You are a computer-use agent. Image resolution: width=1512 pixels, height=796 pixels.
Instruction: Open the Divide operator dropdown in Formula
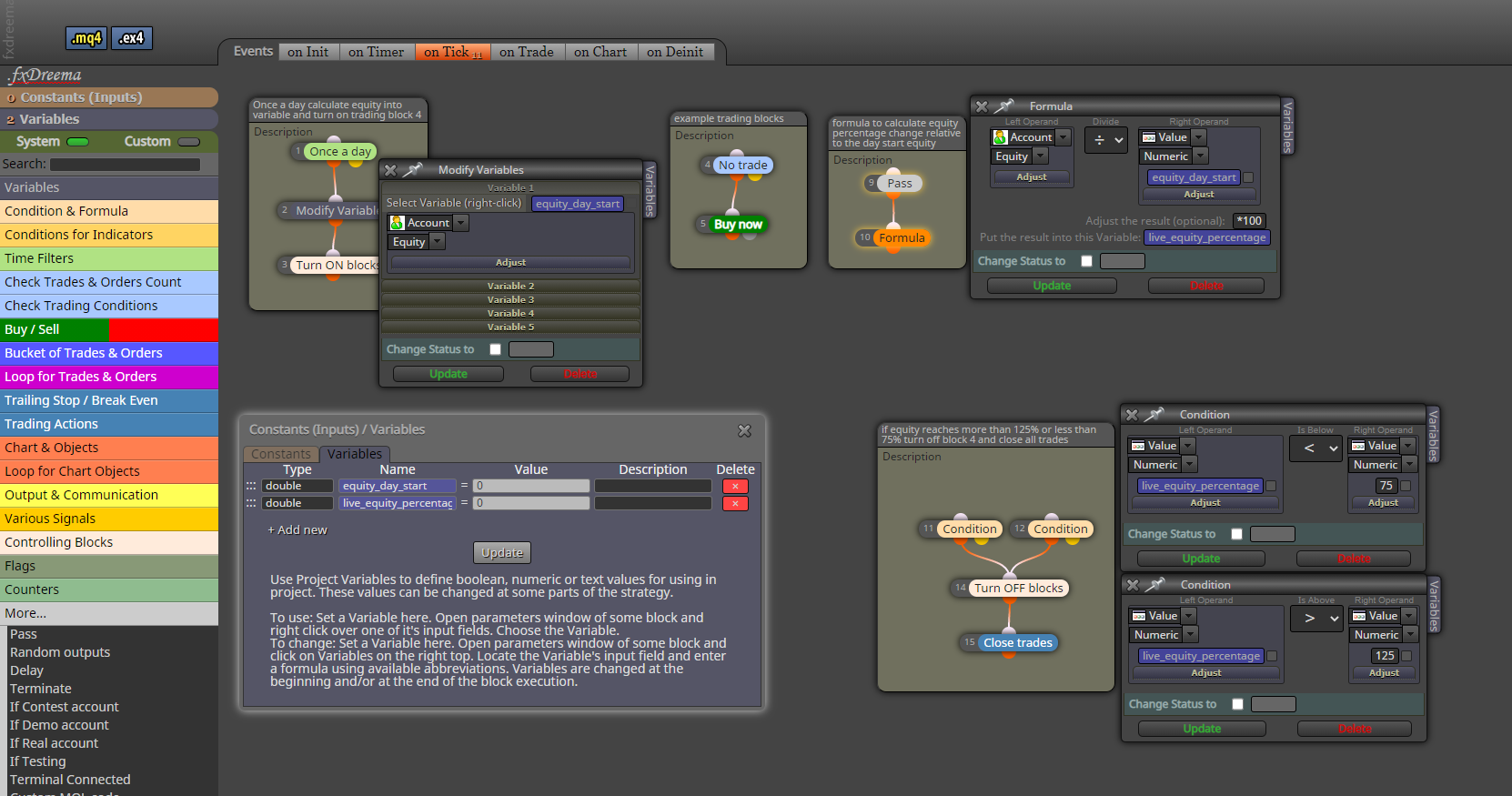[x=1106, y=140]
